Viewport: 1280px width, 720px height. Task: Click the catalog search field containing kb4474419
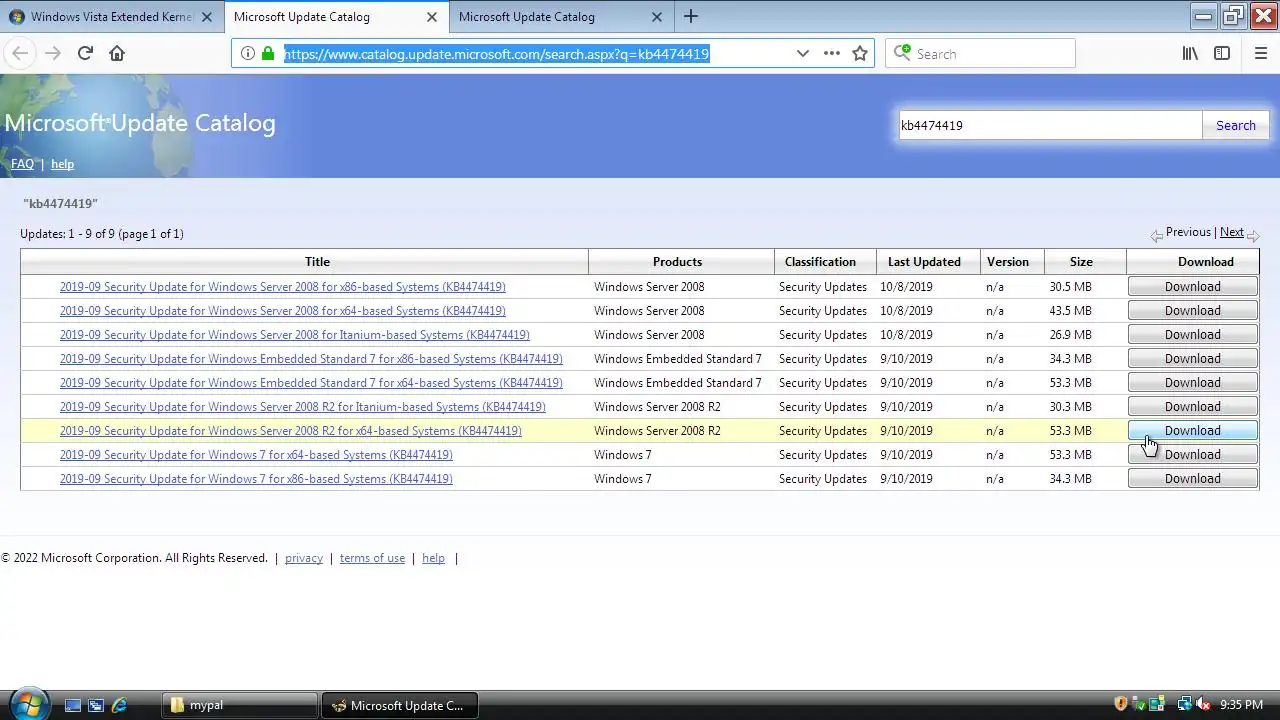pos(1049,125)
